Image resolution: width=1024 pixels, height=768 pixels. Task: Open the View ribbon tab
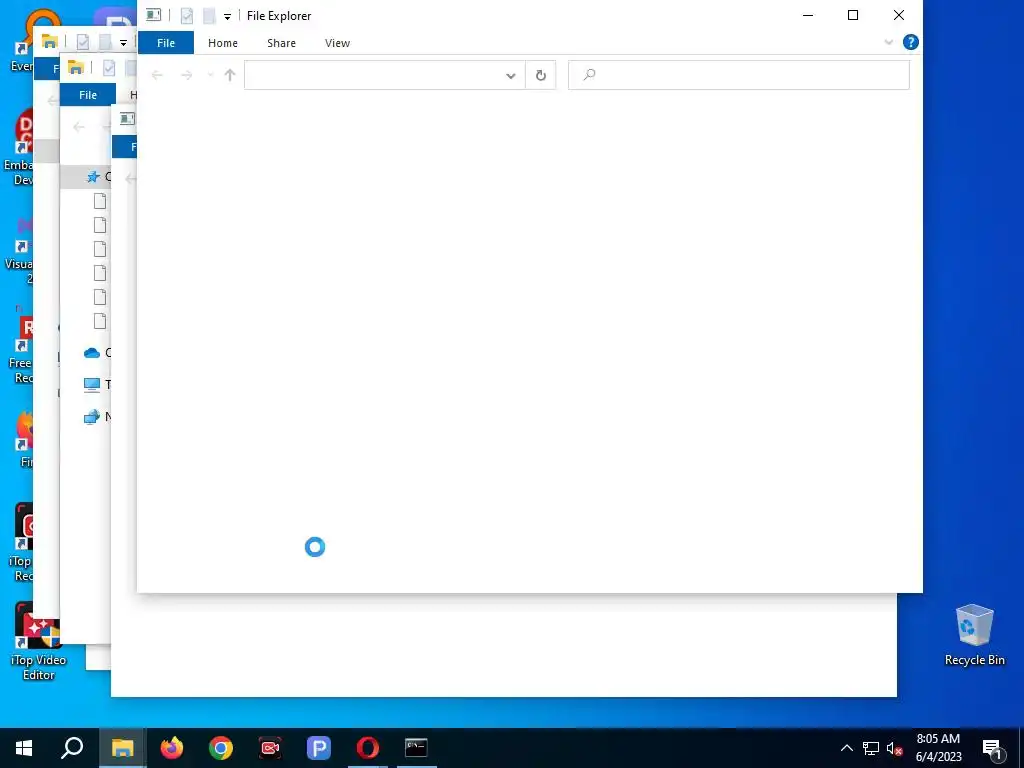pos(337,43)
